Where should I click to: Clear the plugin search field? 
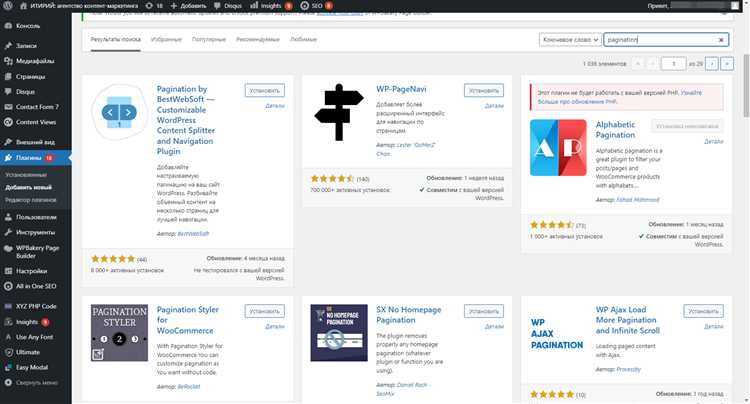coord(721,40)
